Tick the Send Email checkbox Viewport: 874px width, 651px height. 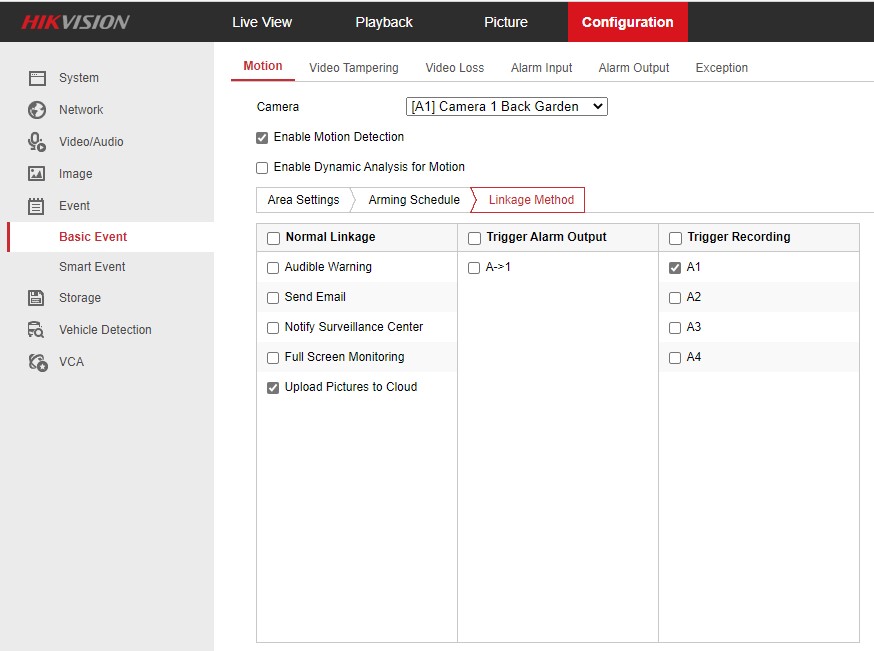point(273,298)
